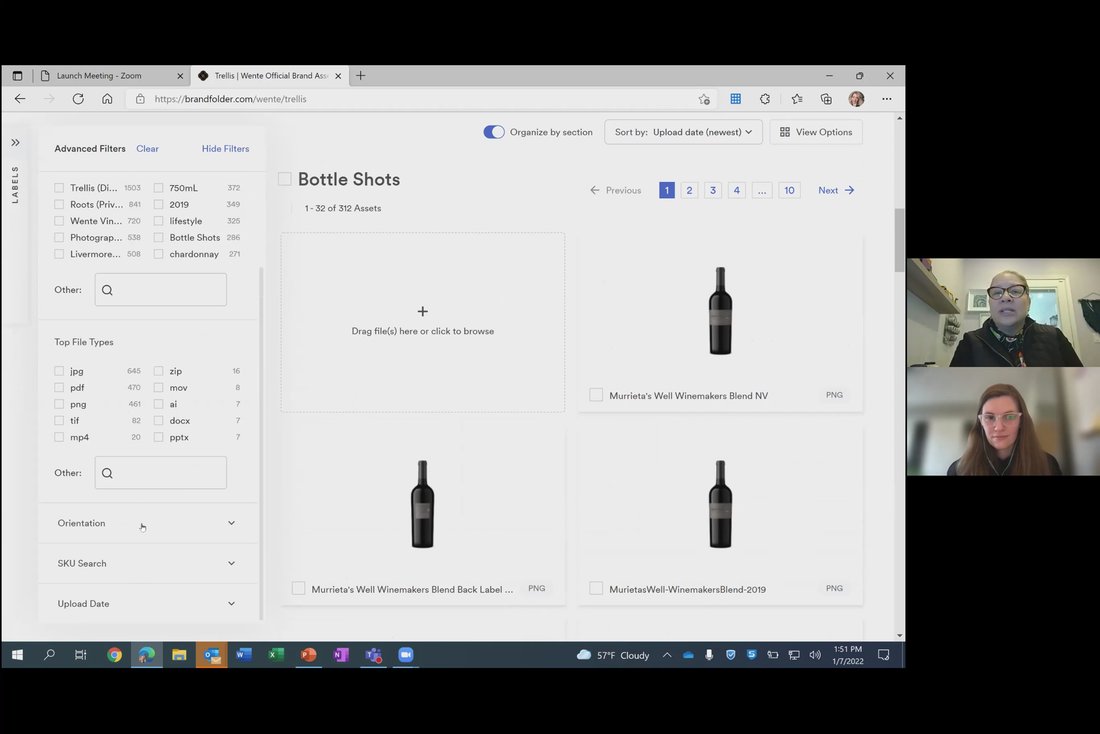Viewport: 1100px width, 734px height.
Task: Switch to Launch Meeting - Zoom tab
Action: (112, 76)
